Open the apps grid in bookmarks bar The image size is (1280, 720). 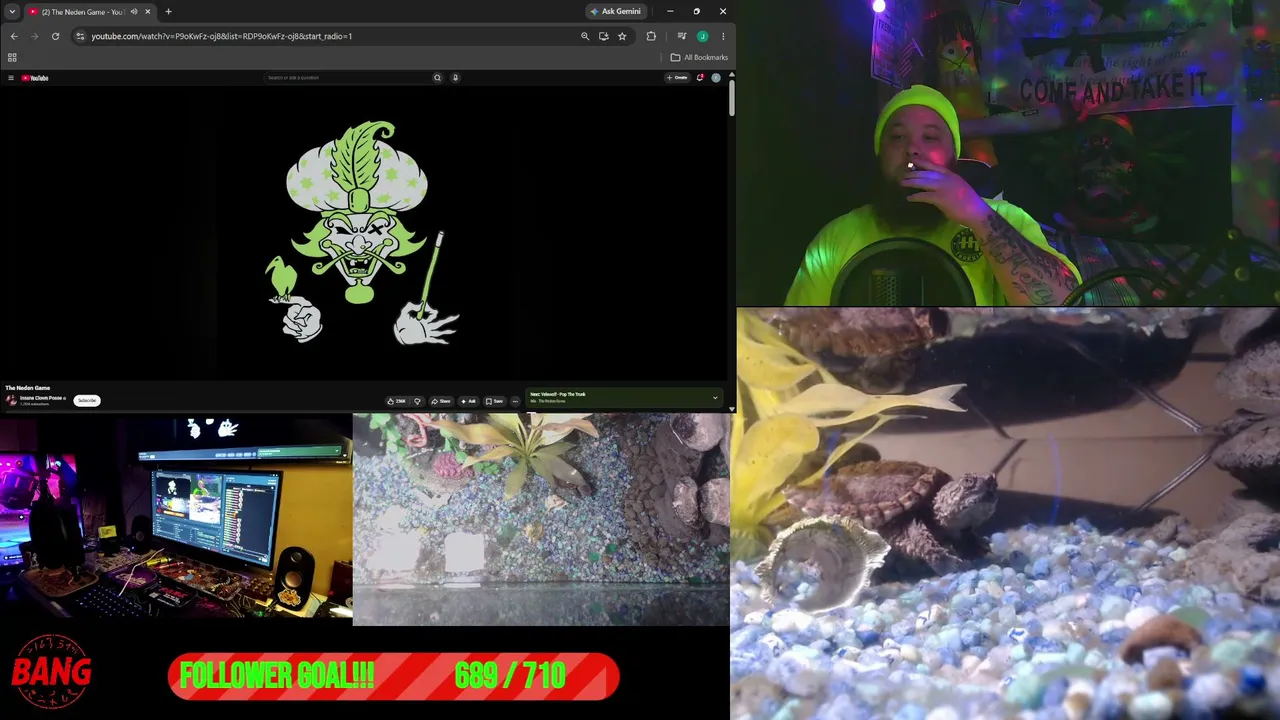point(12,57)
